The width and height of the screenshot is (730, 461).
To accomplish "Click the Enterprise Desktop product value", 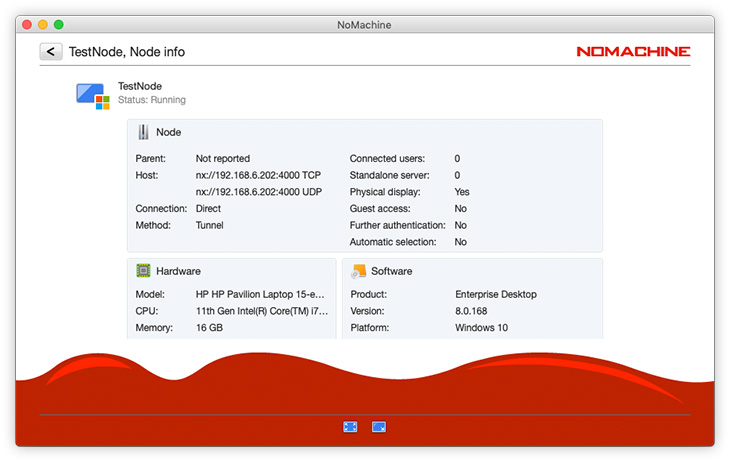I will pyautogui.click(x=495, y=294).
